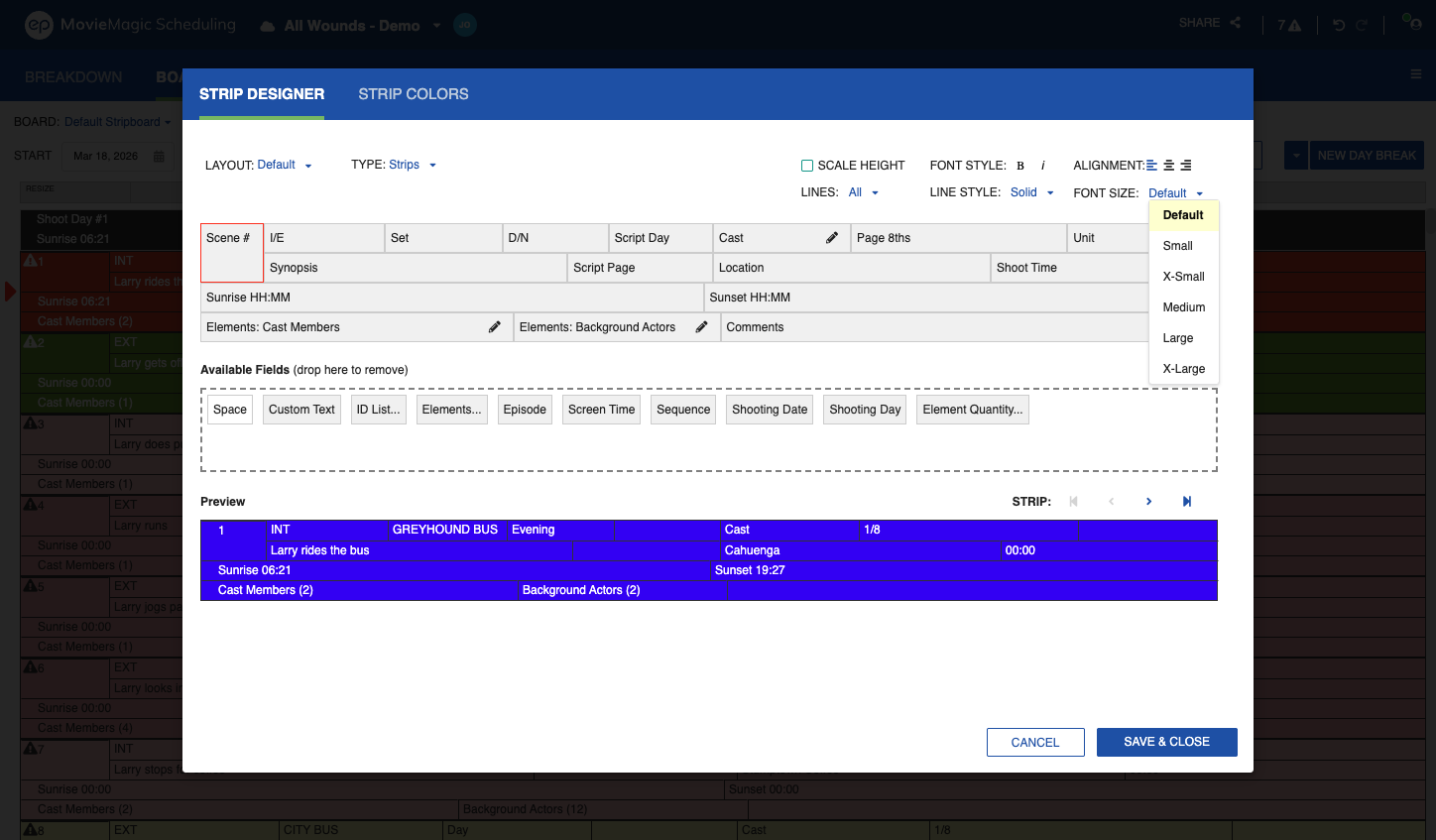Set alignment to left

1151,166
